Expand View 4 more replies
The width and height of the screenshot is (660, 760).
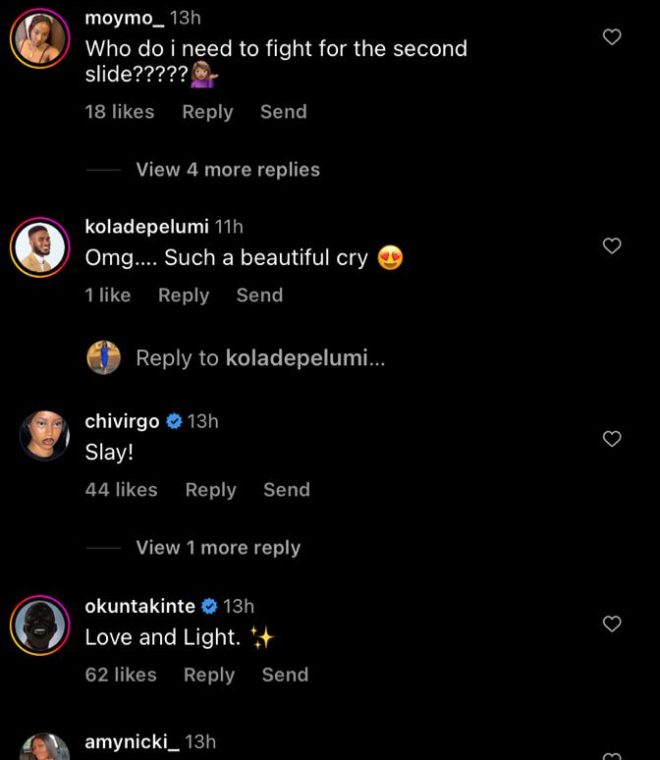tap(228, 170)
